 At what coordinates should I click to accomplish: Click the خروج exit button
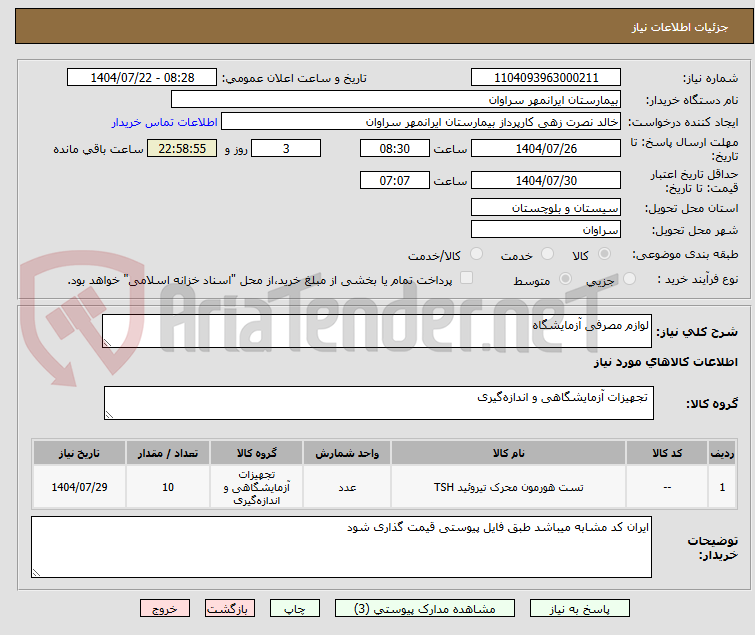tap(165, 609)
